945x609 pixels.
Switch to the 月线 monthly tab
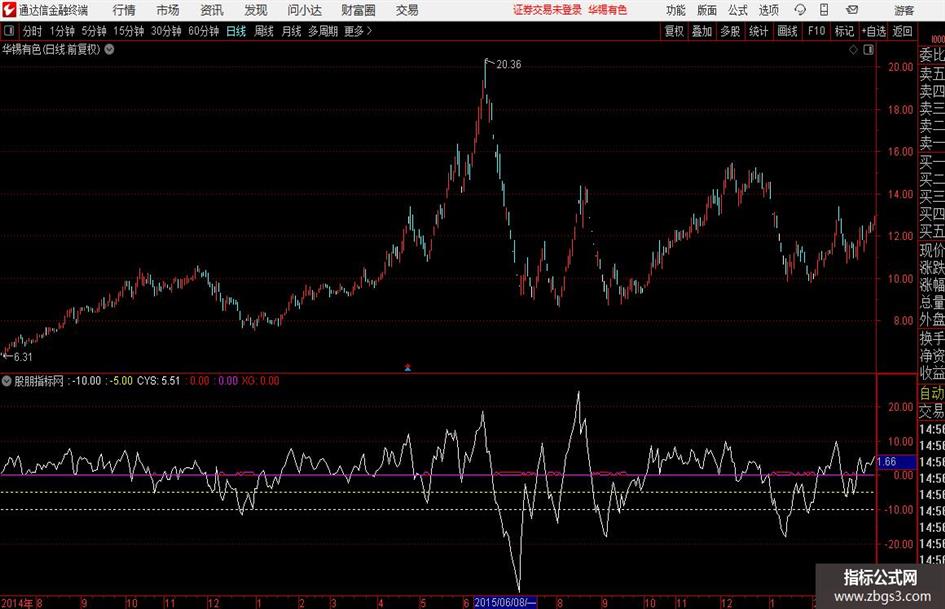click(x=292, y=31)
